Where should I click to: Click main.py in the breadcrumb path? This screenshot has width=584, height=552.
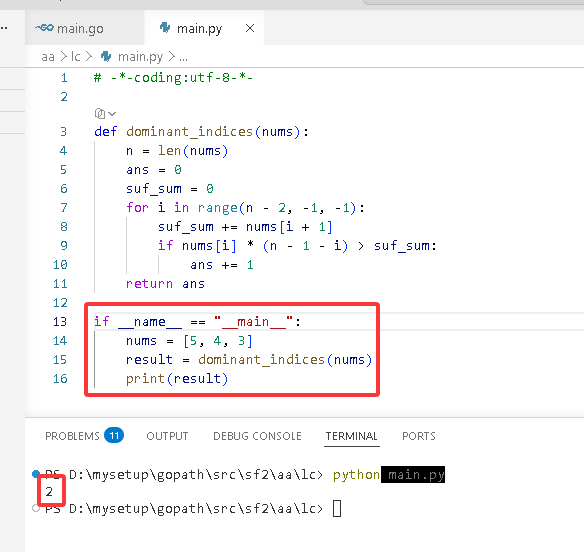[140, 57]
